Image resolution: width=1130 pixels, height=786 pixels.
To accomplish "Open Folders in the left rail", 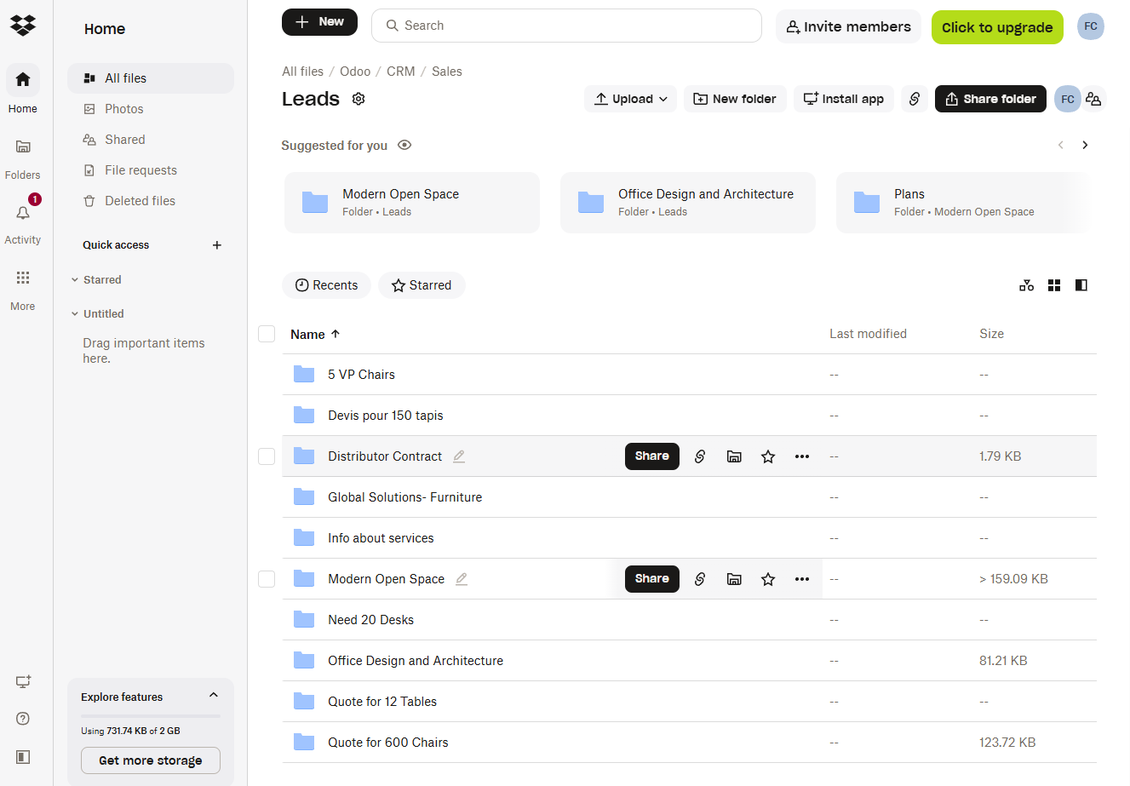I will pyautogui.click(x=23, y=158).
